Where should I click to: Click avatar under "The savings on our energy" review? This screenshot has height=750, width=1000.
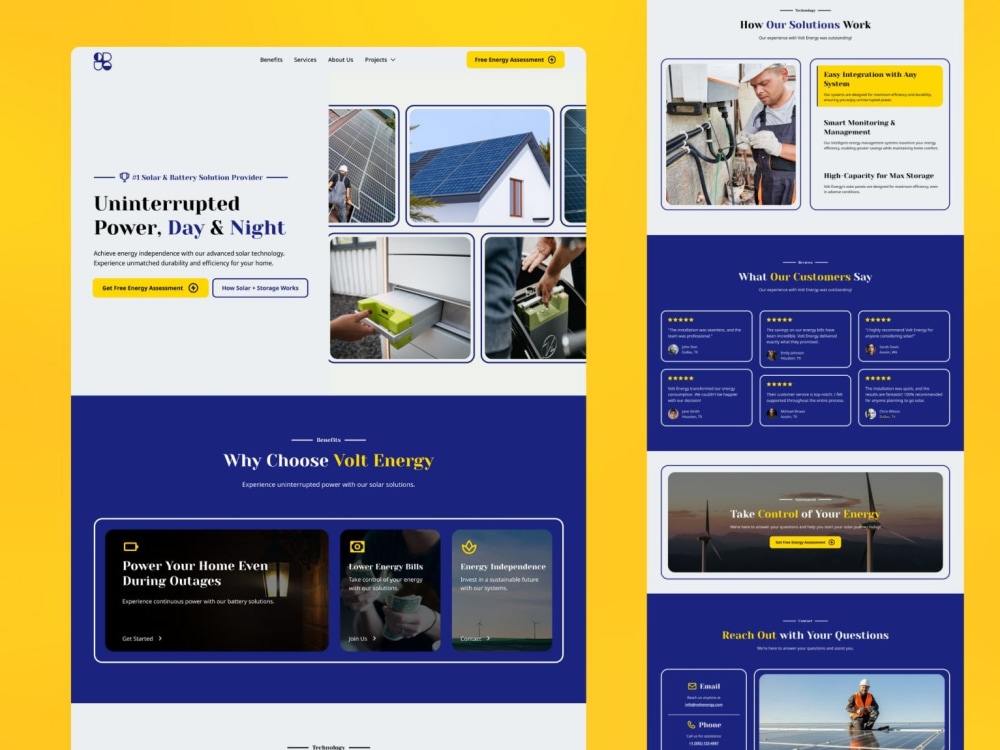772,355
